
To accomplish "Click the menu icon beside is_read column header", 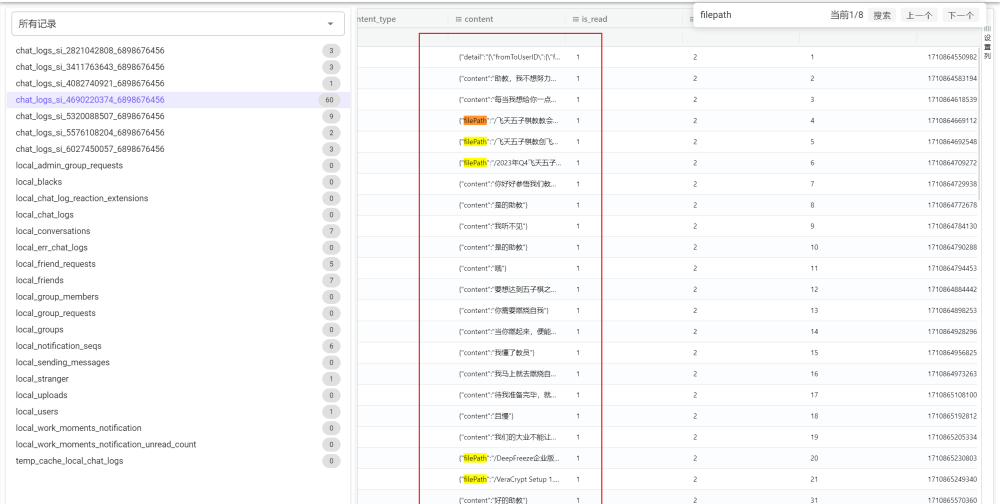I will pyautogui.click(x=576, y=19).
